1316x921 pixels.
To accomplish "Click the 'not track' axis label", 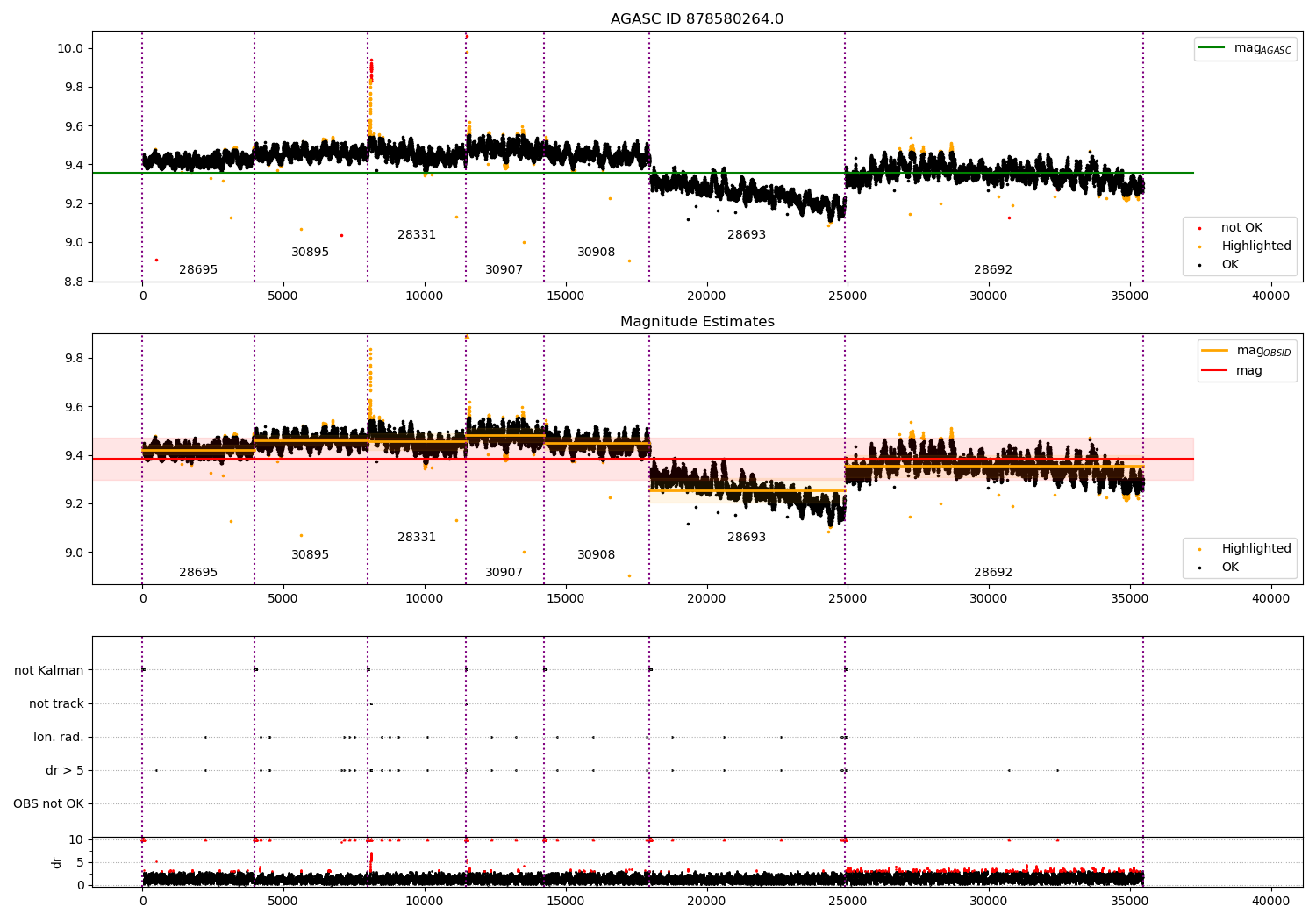I will [56, 703].
